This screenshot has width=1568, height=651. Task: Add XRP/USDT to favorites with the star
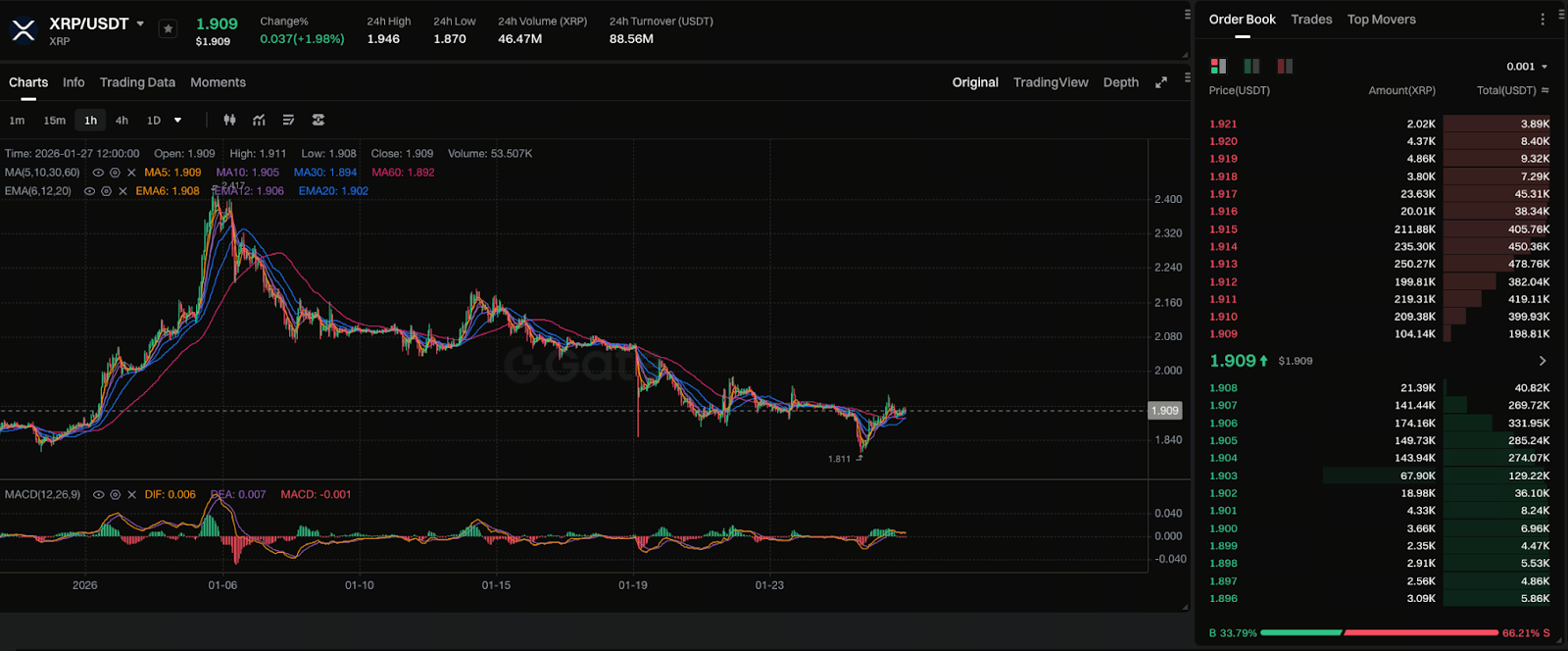pos(168,29)
